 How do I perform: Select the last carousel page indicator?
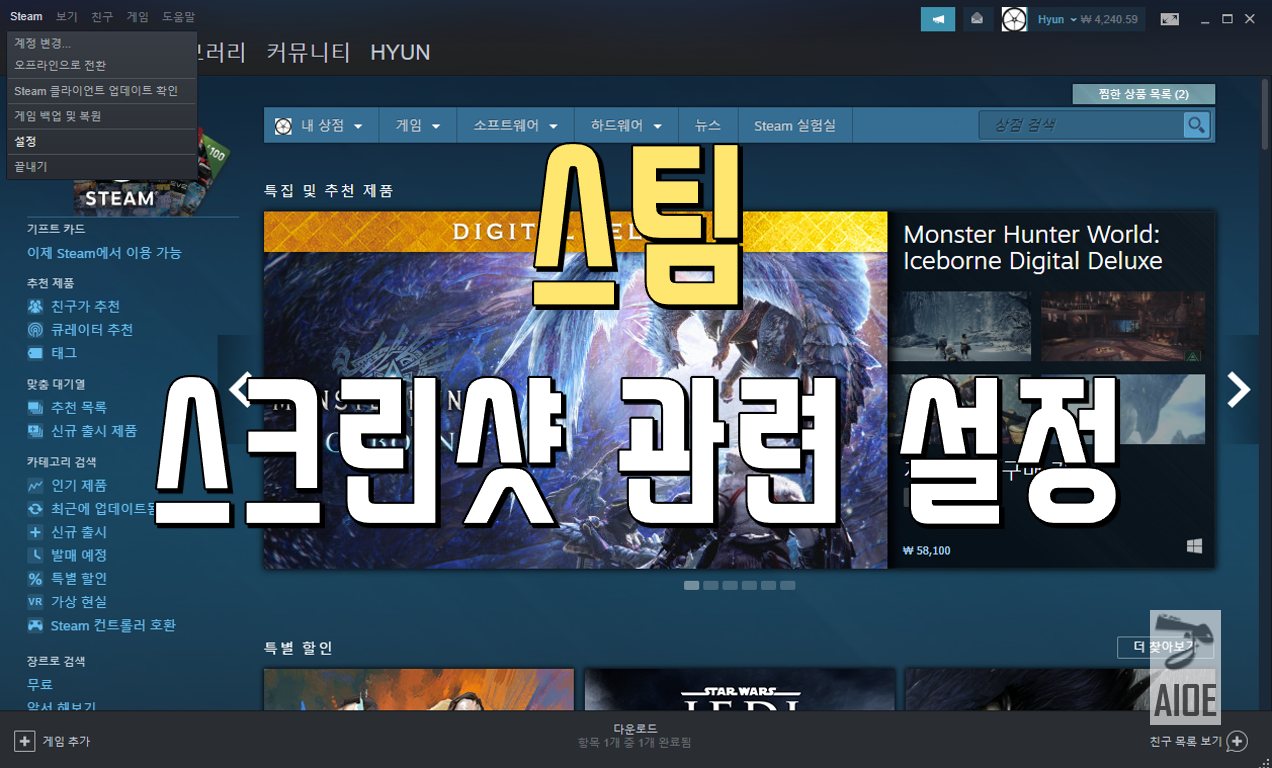(788, 585)
